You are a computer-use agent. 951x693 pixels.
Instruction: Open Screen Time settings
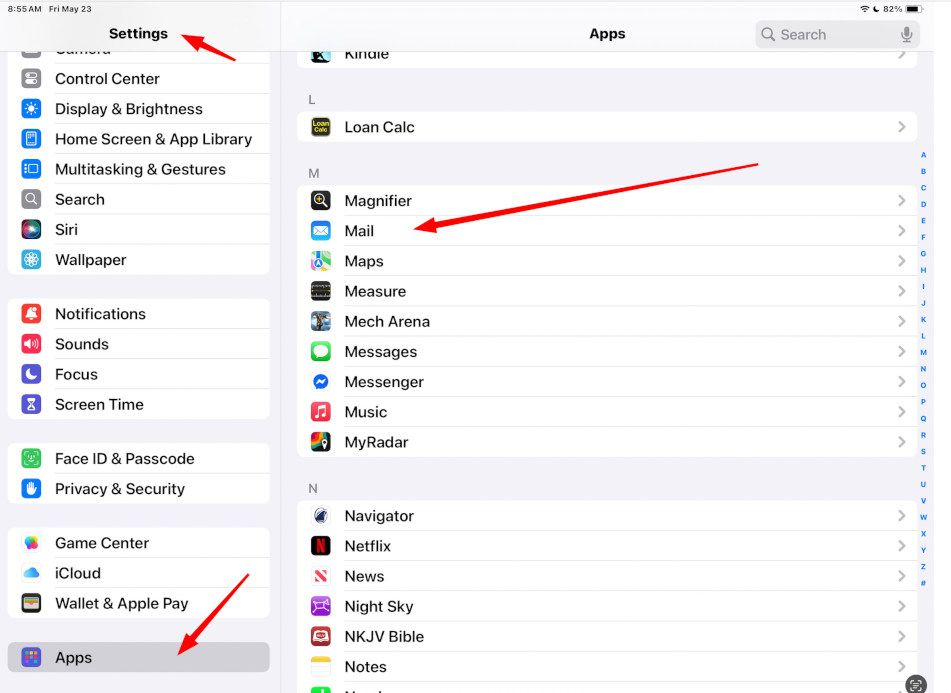(x=138, y=404)
